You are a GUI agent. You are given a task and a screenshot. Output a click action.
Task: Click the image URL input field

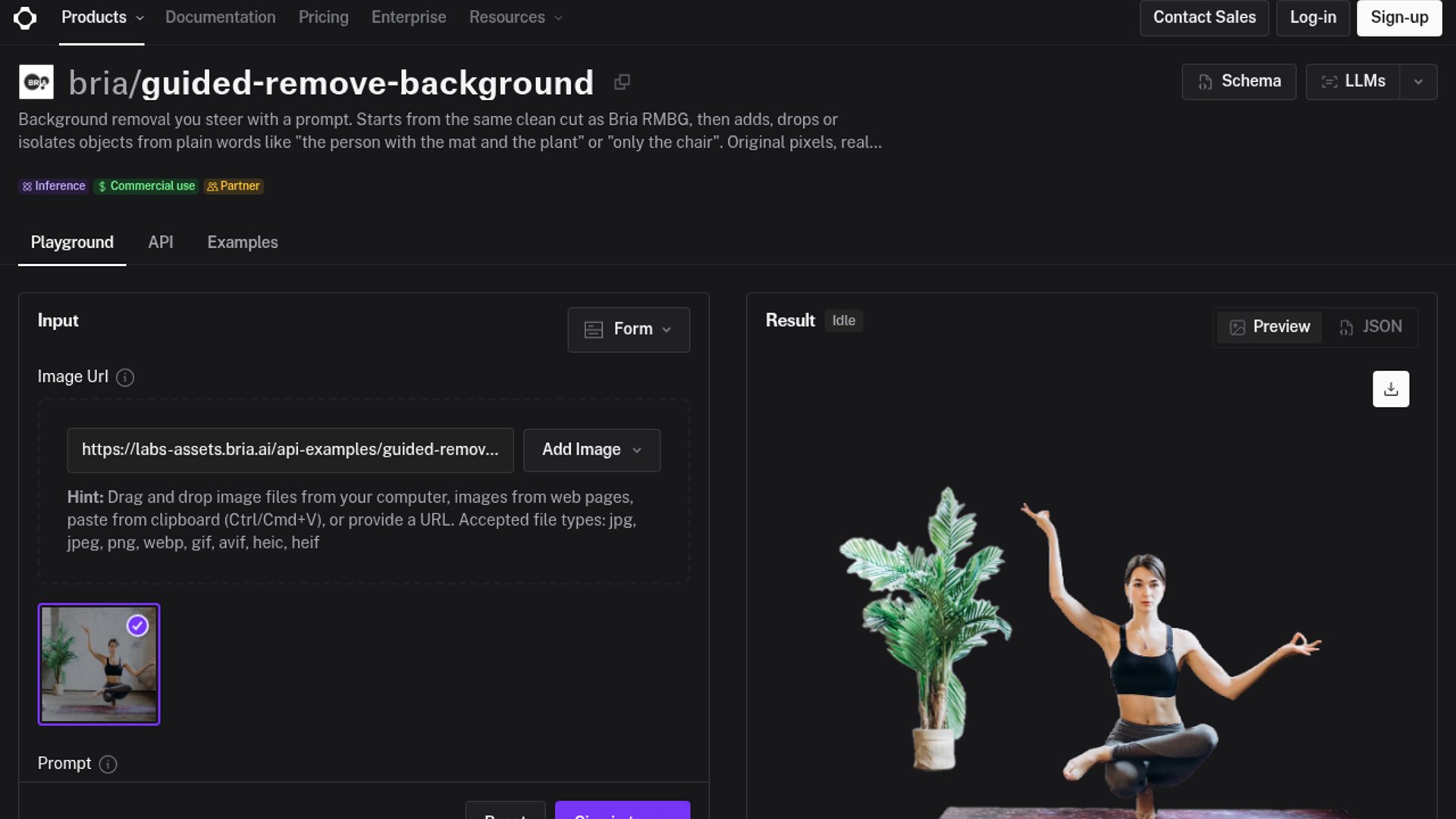[x=290, y=450]
